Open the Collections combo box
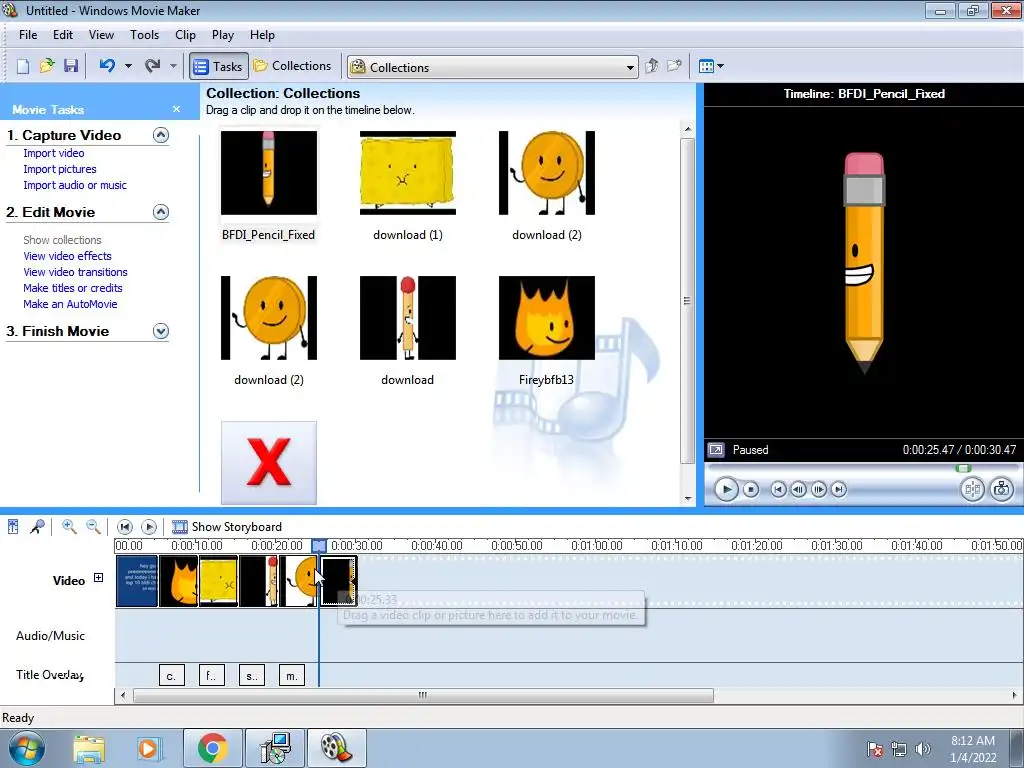The image size is (1024, 768). [492, 67]
